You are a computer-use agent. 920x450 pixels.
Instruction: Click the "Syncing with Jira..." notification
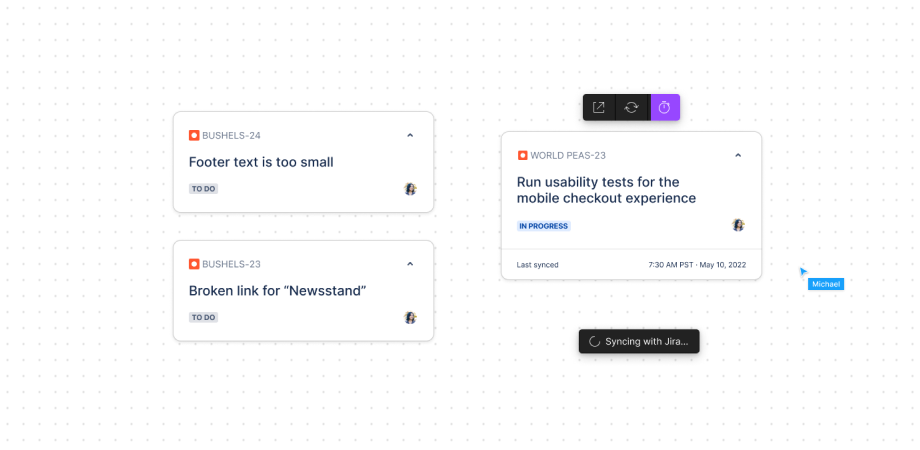[x=640, y=341]
